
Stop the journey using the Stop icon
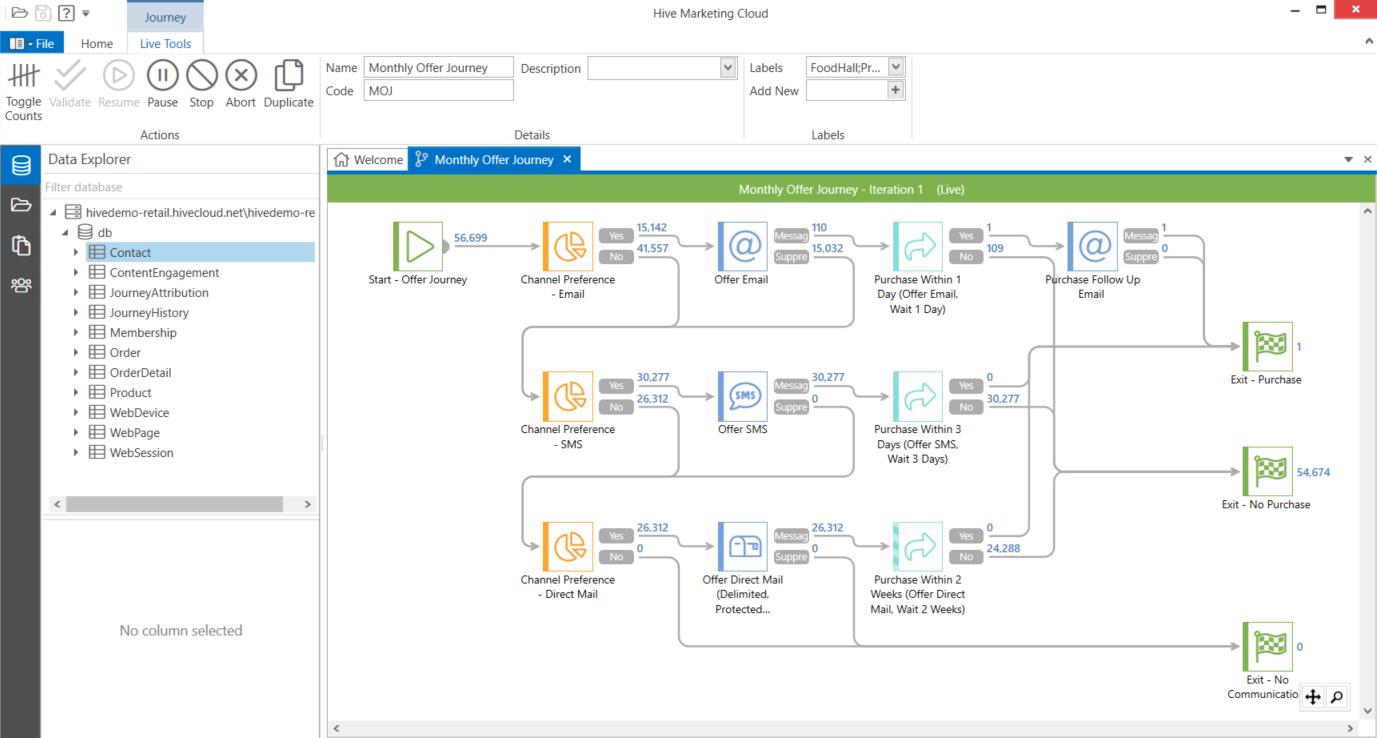coord(202,76)
